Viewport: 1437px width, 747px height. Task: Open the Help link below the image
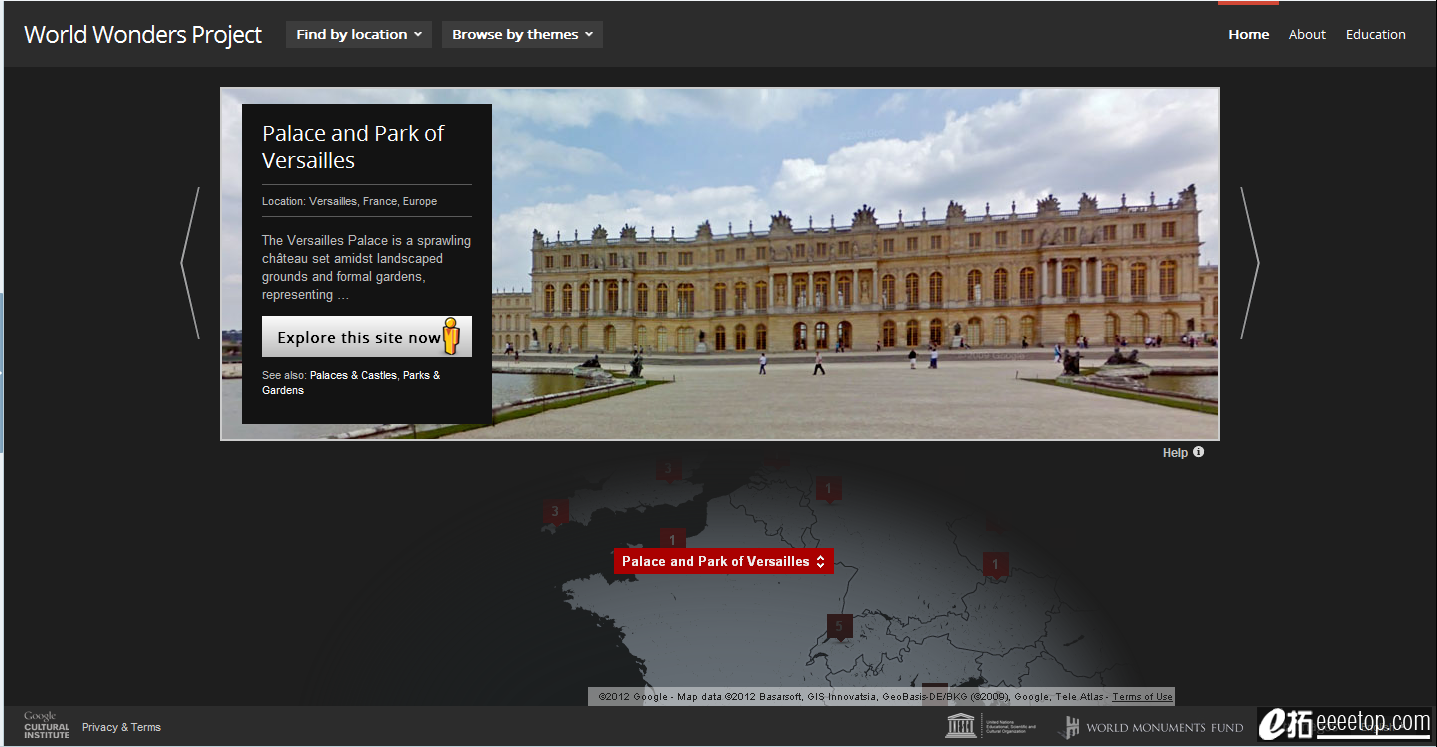(x=1183, y=453)
